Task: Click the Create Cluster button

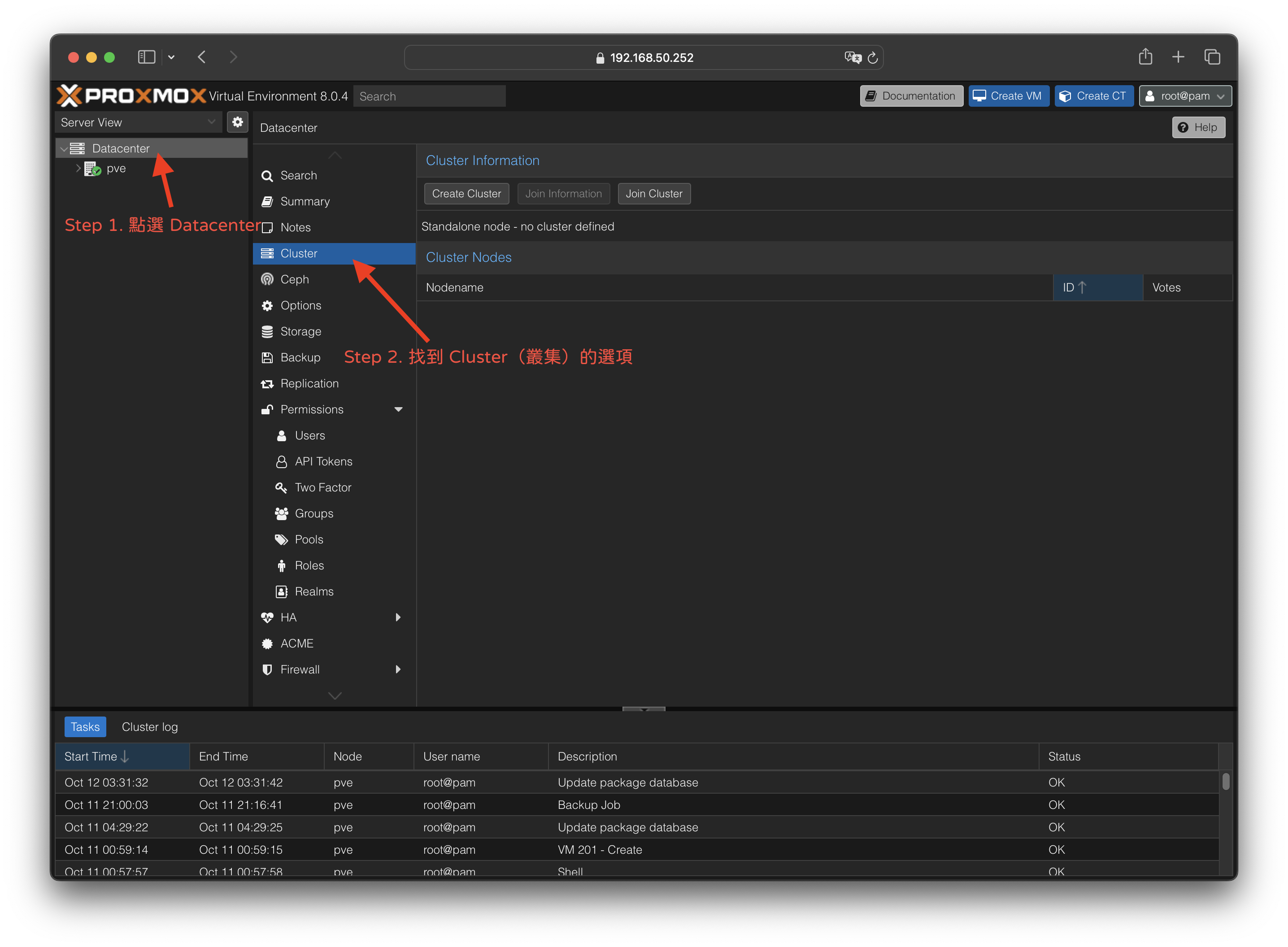Action: 466,194
